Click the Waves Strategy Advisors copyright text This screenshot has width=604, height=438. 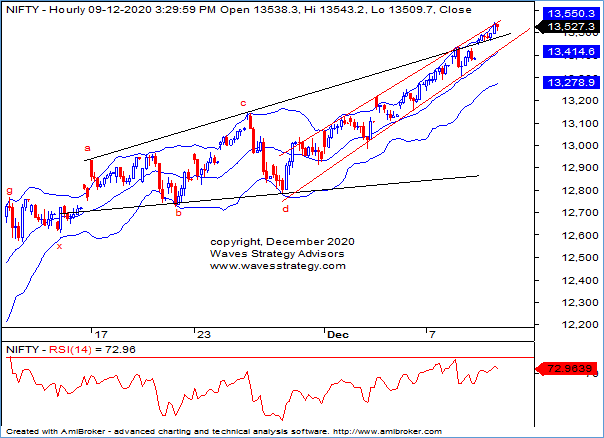click(x=277, y=254)
